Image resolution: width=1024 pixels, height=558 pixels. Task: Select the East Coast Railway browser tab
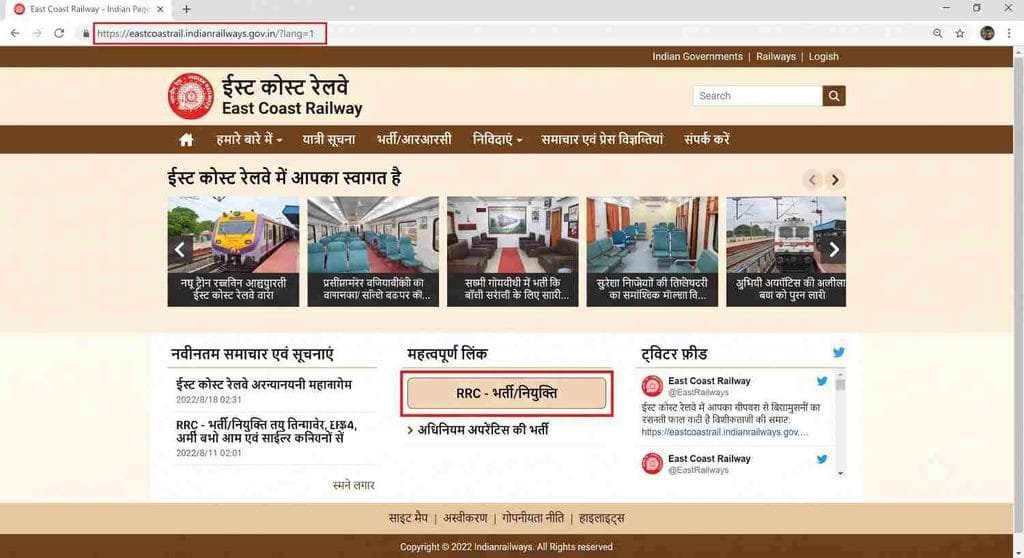(89, 9)
